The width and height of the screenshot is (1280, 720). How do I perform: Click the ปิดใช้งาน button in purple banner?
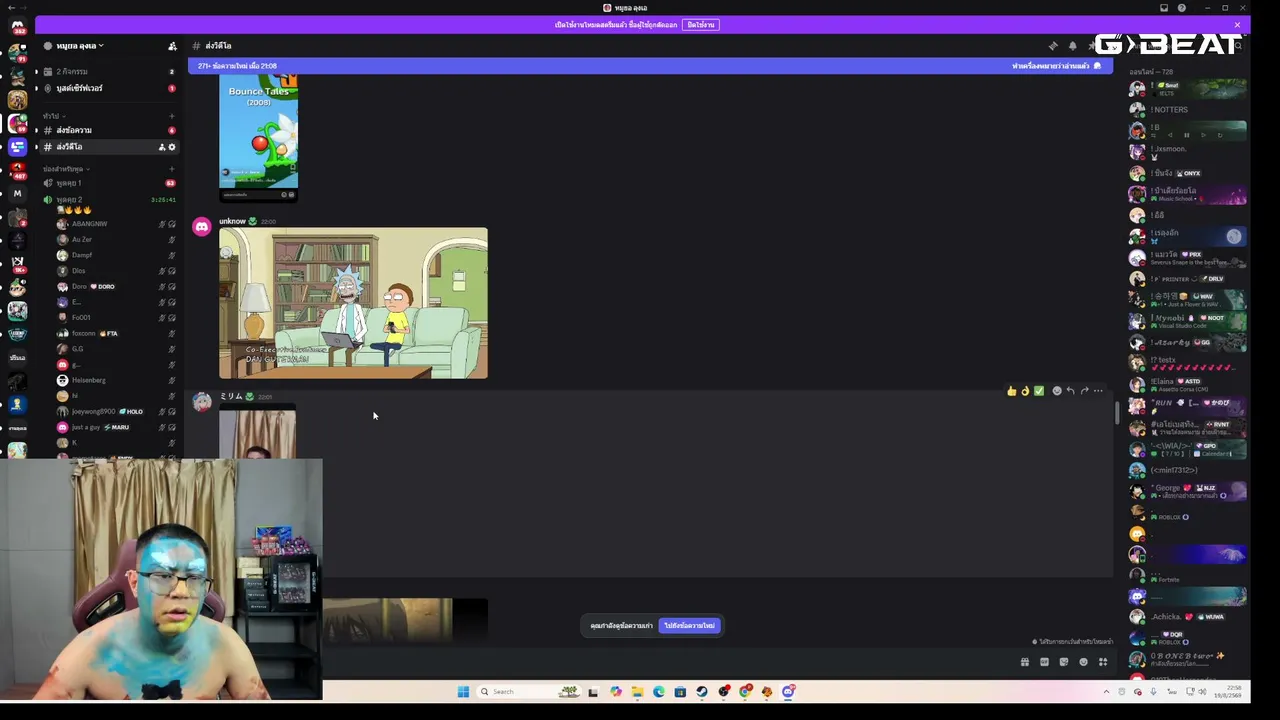coord(700,25)
